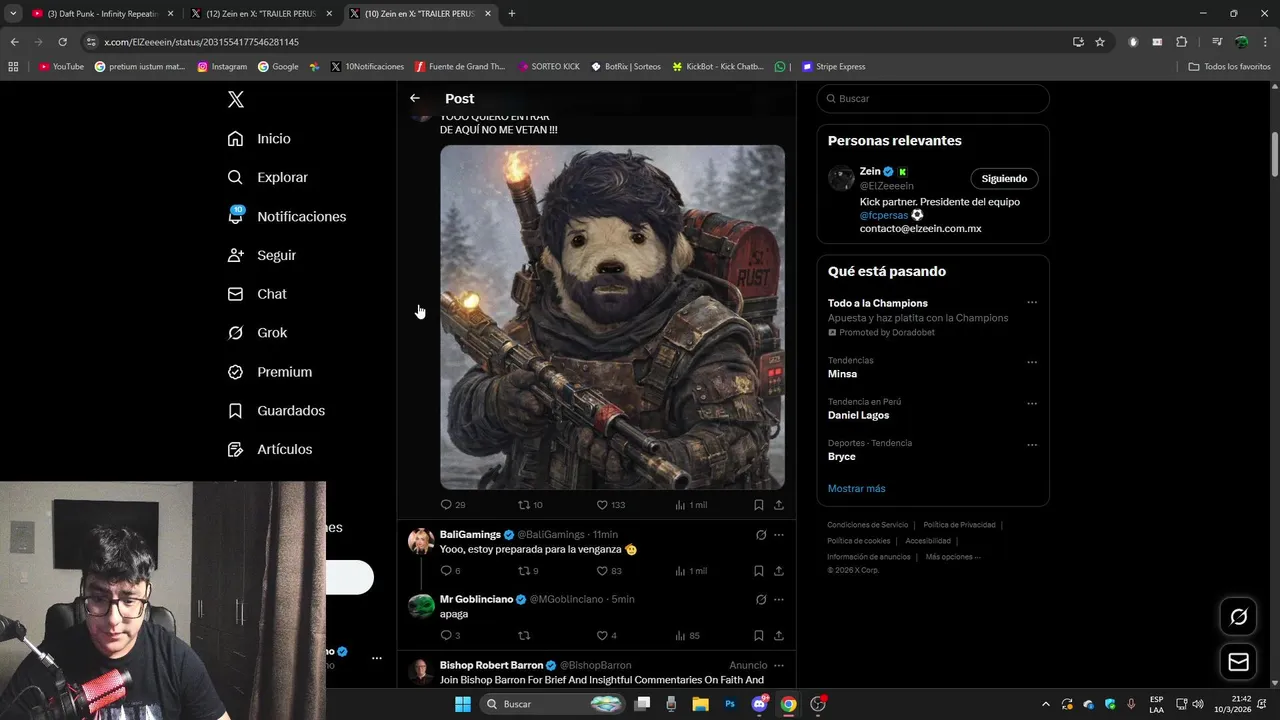Image resolution: width=1280 pixels, height=720 pixels.
Task: Bookmark this page with the star icon
Action: [x=1100, y=42]
